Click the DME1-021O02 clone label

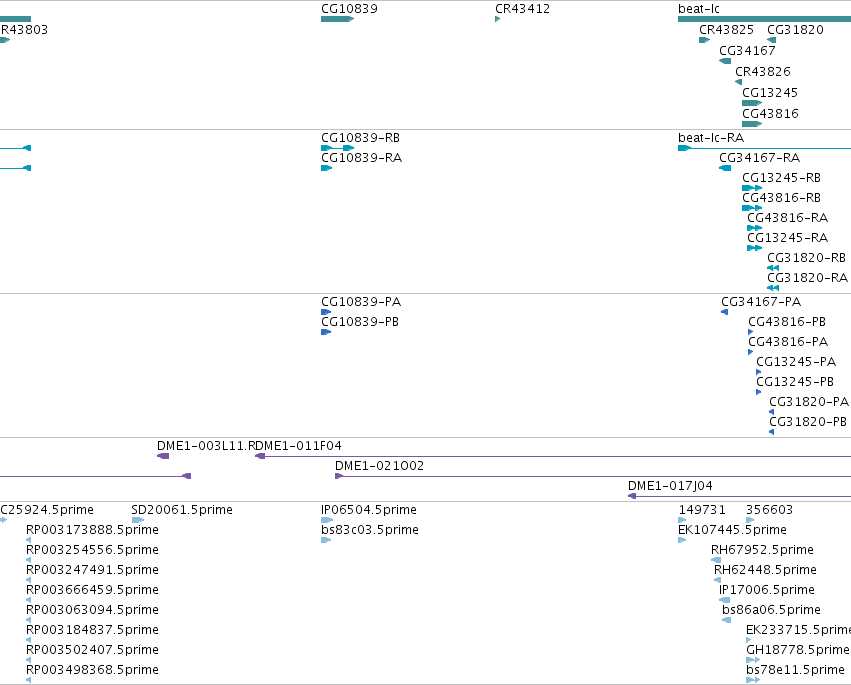379,466
